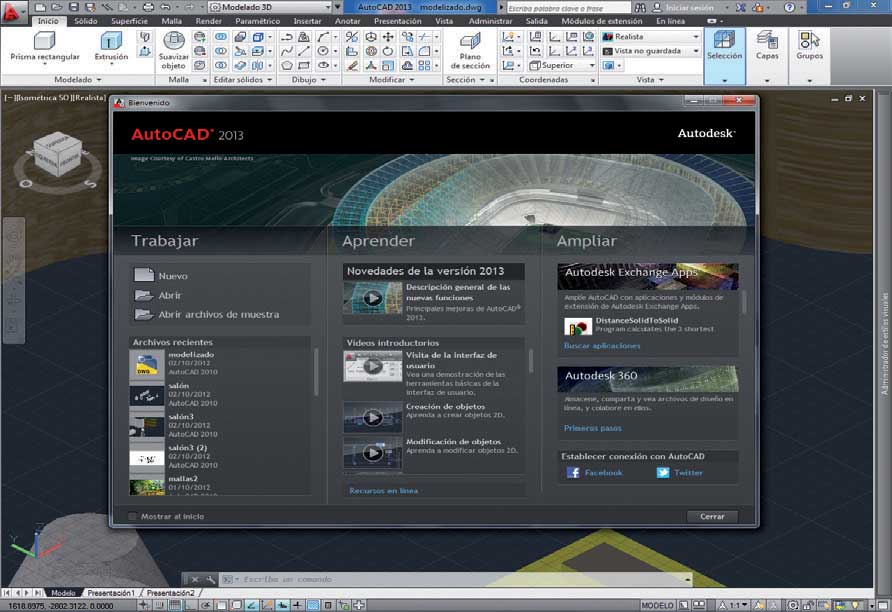Close the command line with its X icon
The image size is (892, 612).
195,579
